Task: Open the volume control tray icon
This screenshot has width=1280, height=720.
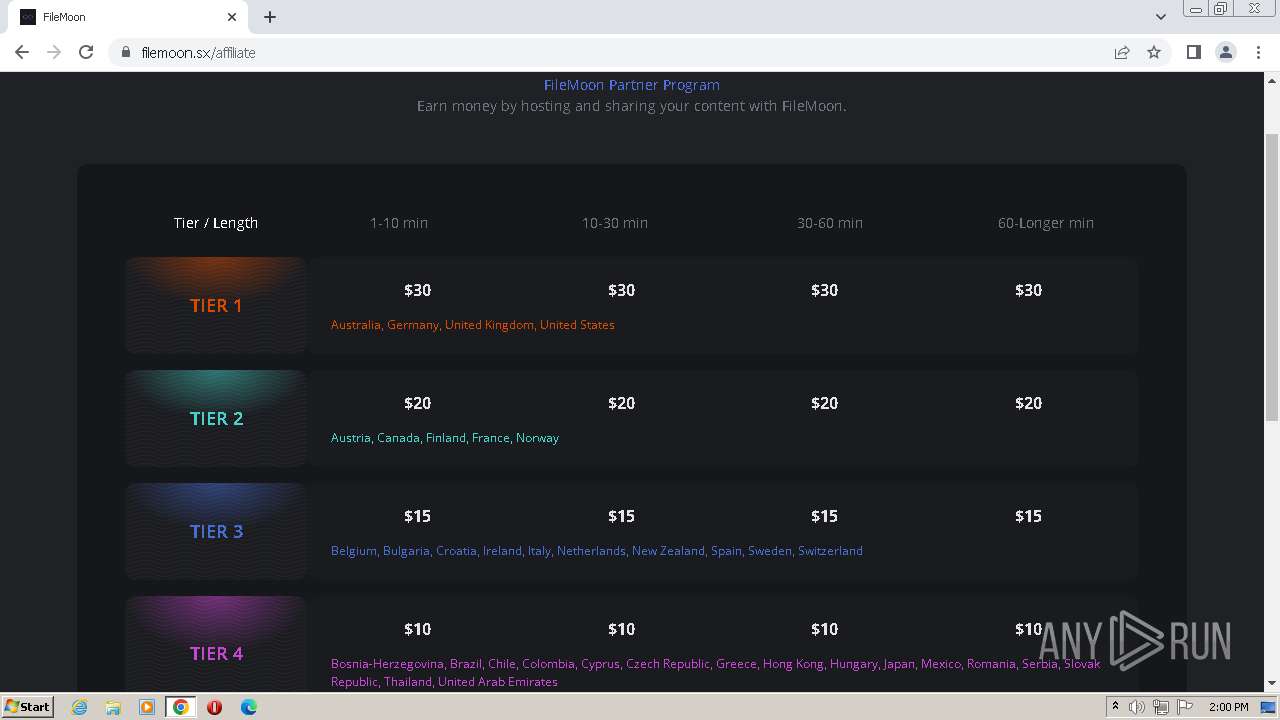Action: [x=1137, y=707]
